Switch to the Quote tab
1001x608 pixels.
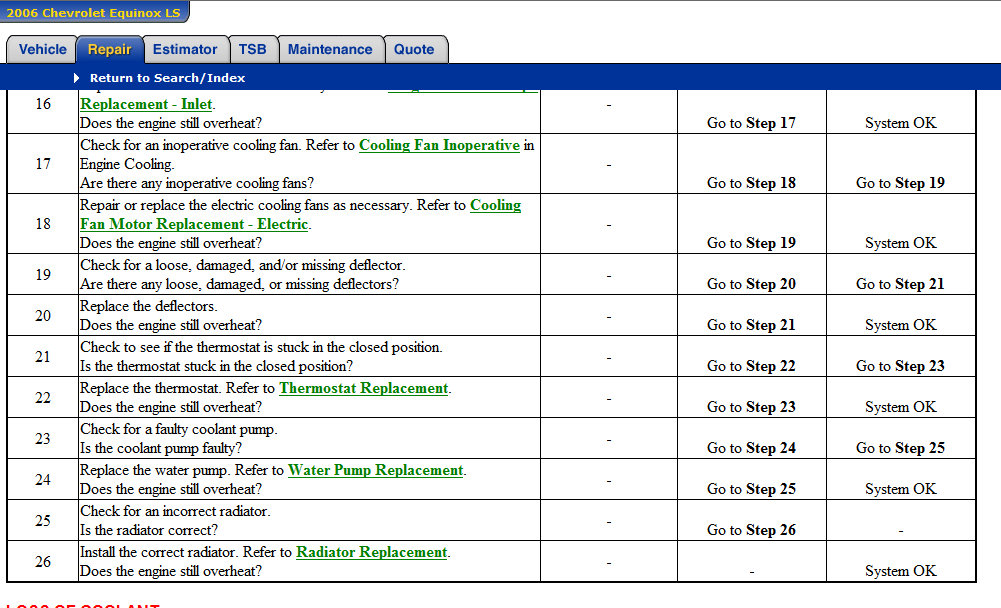click(414, 49)
